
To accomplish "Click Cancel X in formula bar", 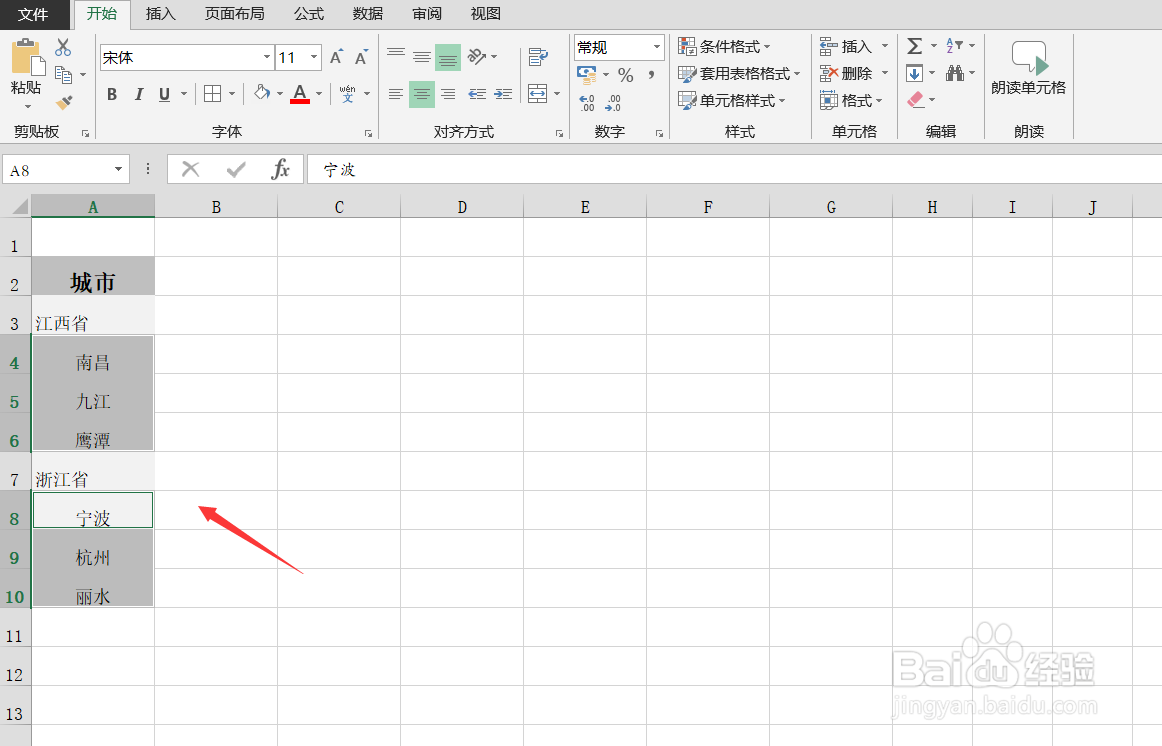I will click(190, 170).
